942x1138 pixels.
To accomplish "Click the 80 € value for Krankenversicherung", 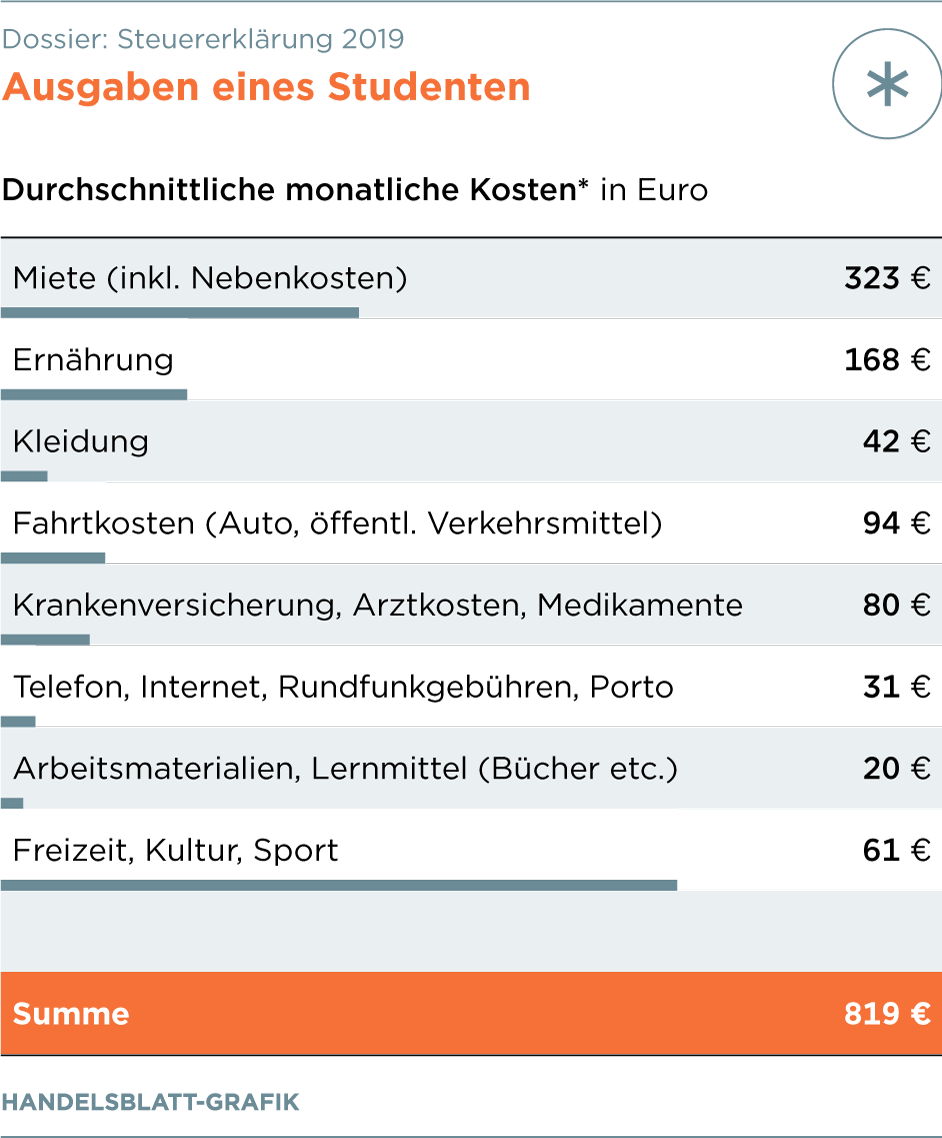I will [x=896, y=605].
